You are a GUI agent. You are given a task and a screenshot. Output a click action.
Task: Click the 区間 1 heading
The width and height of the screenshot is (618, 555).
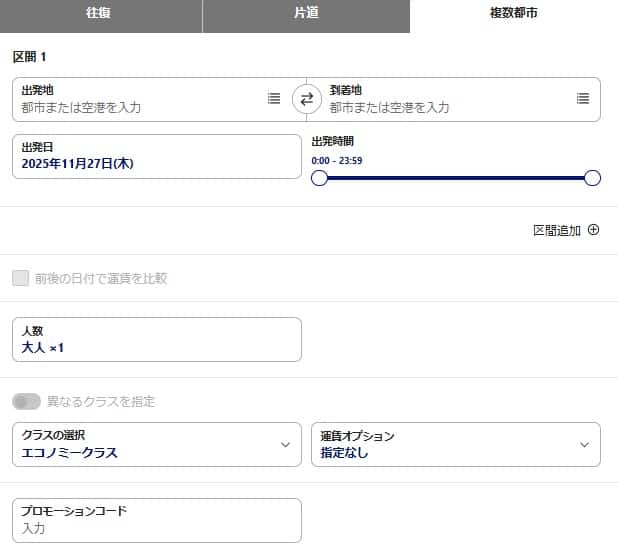click(30, 57)
